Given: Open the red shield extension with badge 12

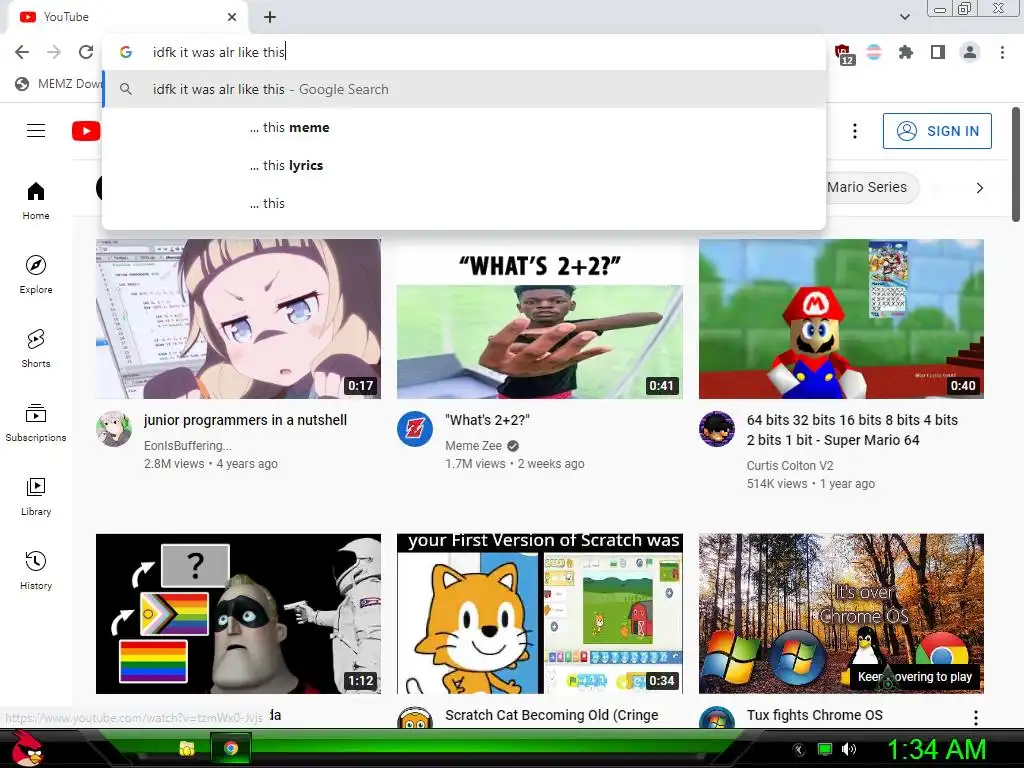Looking at the screenshot, I should (843, 54).
